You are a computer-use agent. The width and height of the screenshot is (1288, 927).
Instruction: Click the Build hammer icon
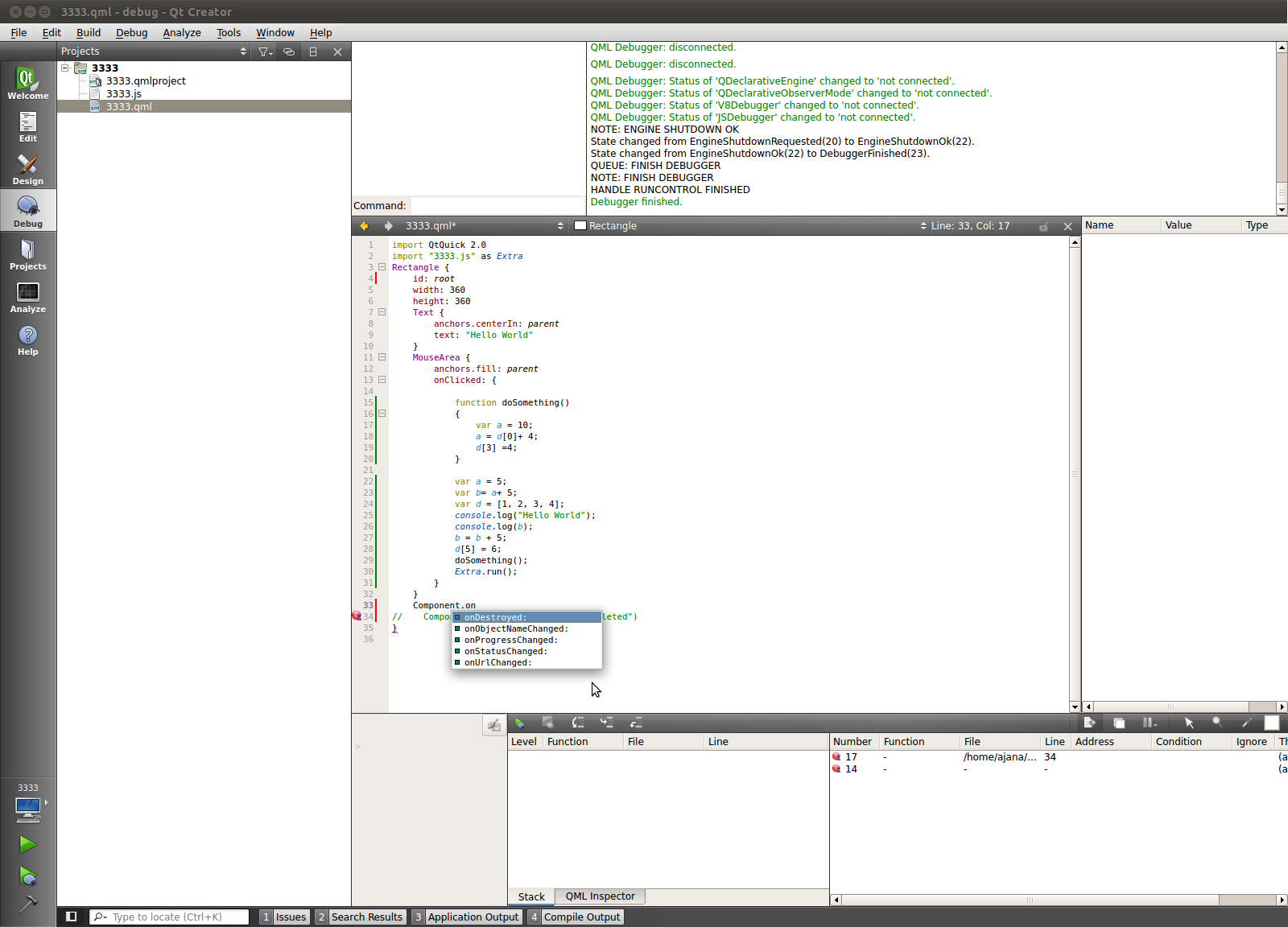click(27, 904)
